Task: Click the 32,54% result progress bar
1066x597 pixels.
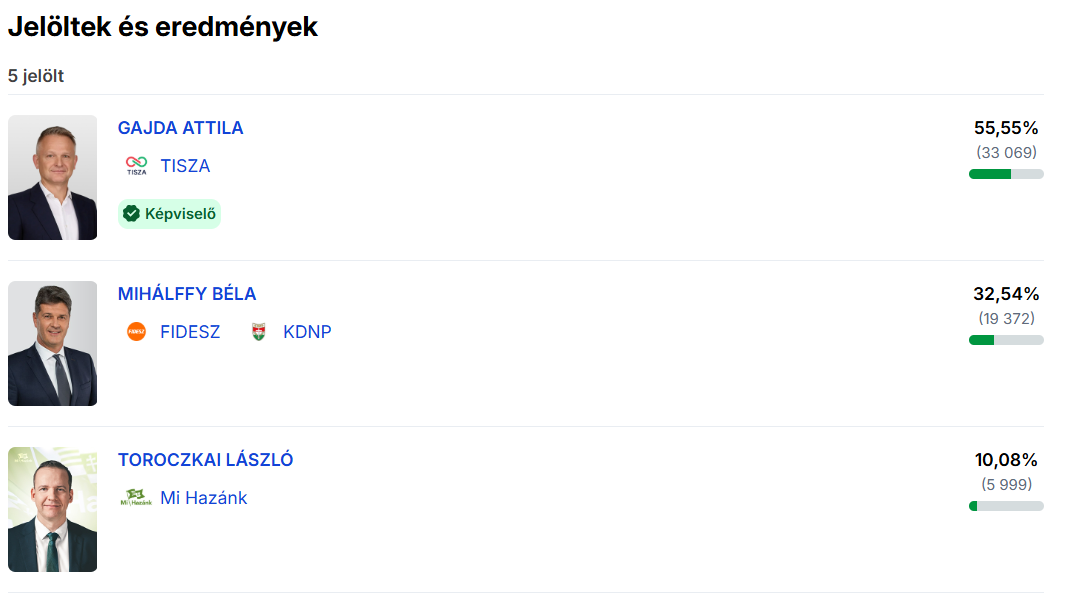Action: coord(1006,340)
